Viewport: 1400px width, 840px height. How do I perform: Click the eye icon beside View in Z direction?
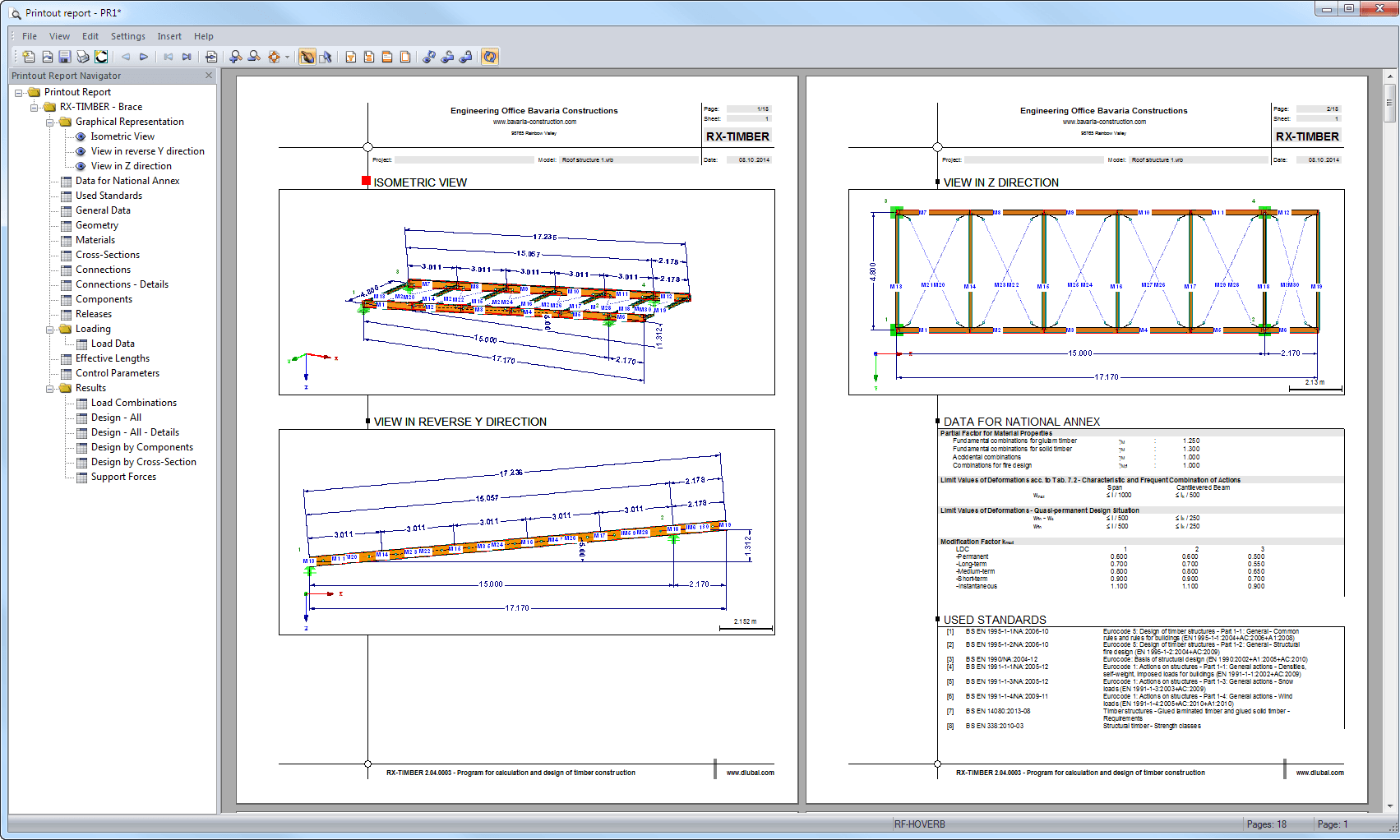(81, 167)
